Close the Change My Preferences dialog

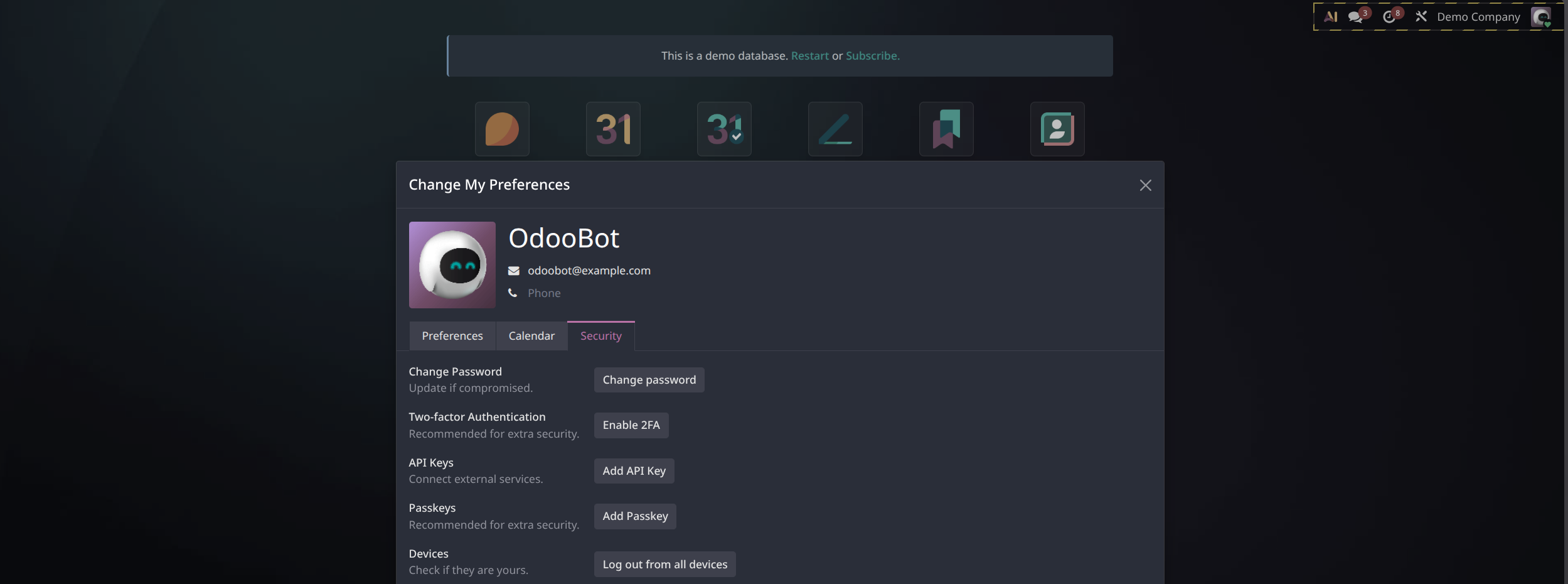pos(1145,185)
